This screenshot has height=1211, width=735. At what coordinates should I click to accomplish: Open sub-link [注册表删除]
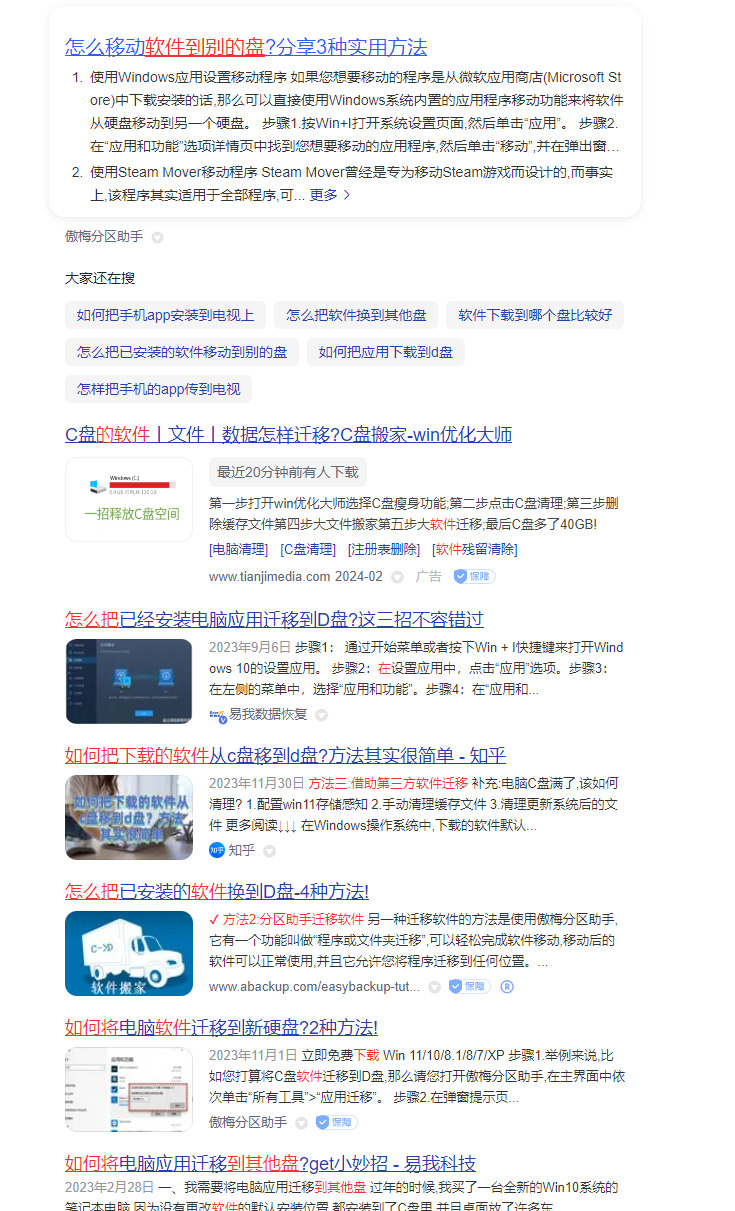(x=384, y=549)
